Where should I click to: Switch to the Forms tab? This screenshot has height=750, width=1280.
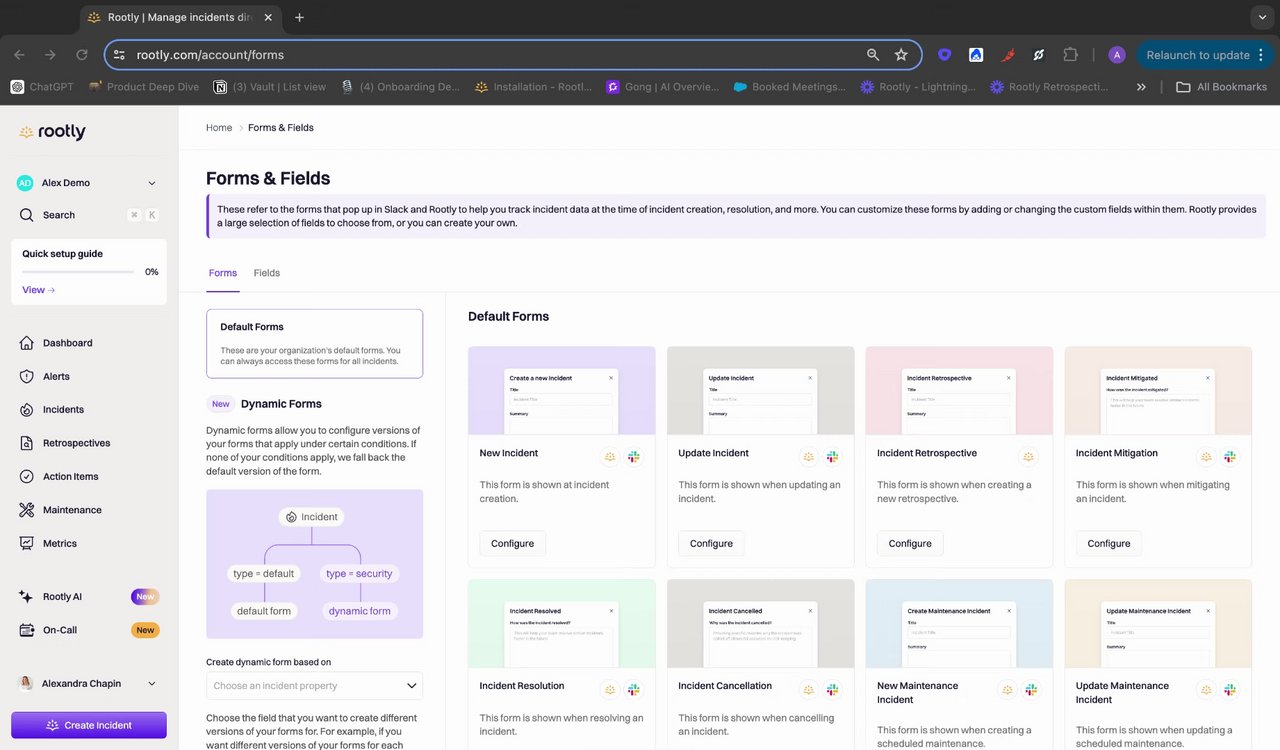[x=223, y=273]
